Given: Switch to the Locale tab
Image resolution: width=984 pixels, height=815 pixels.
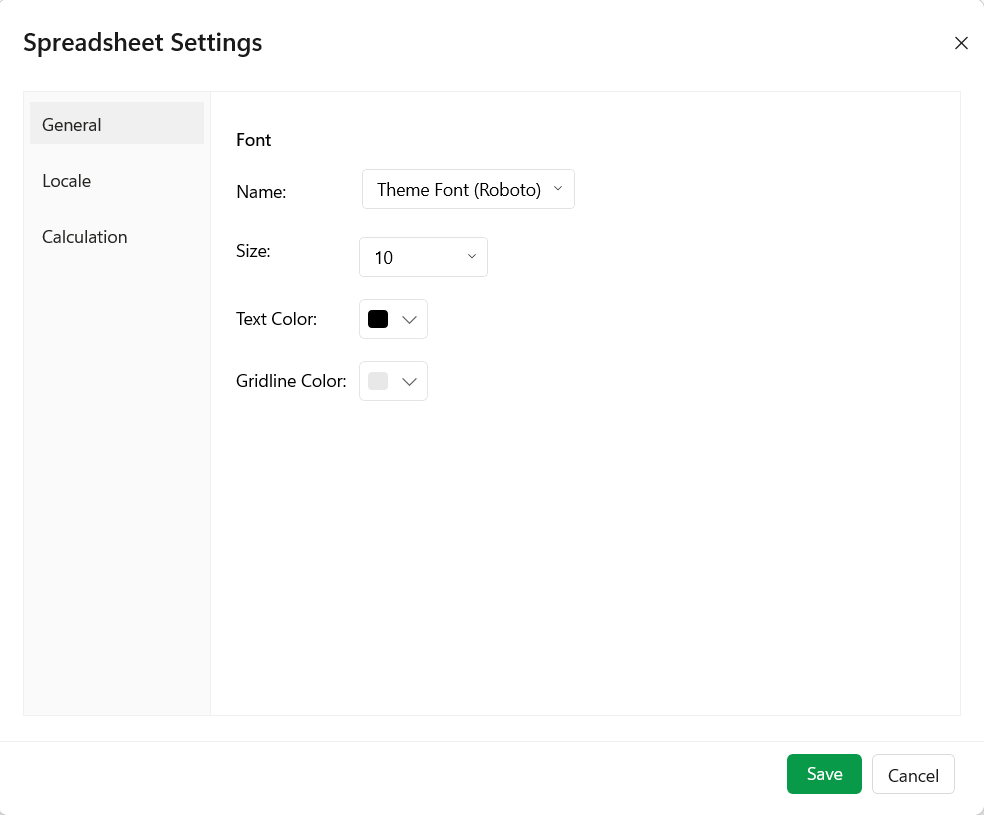Looking at the screenshot, I should tap(67, 181).
